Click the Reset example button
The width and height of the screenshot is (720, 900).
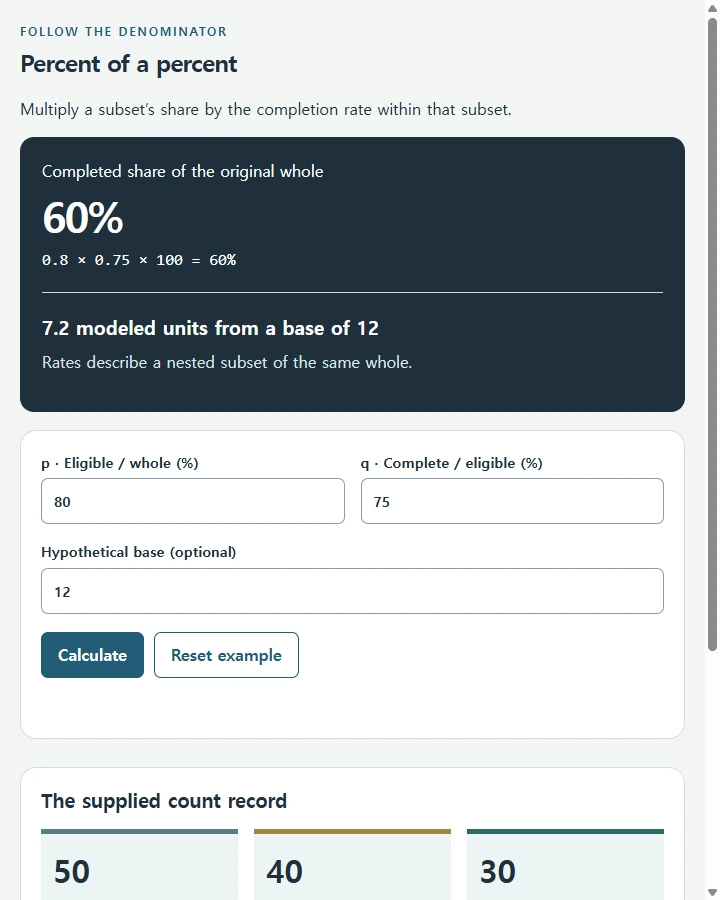[226, 655]
